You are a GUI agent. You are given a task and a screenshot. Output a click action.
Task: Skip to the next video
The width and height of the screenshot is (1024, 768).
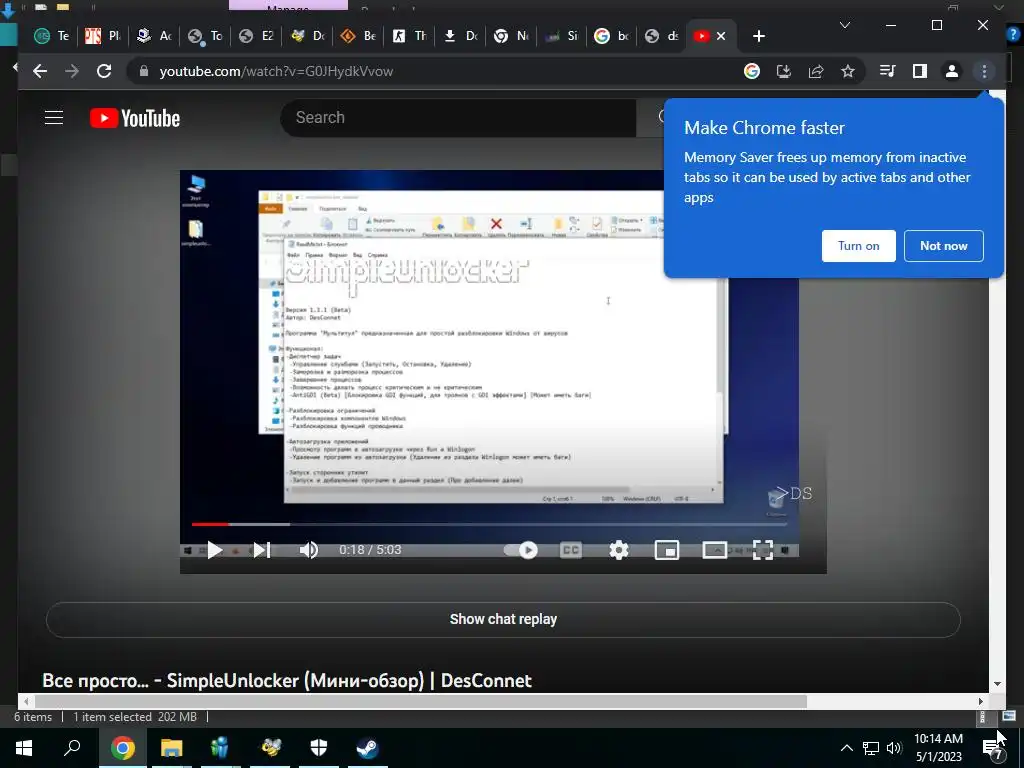pos(262,550)
